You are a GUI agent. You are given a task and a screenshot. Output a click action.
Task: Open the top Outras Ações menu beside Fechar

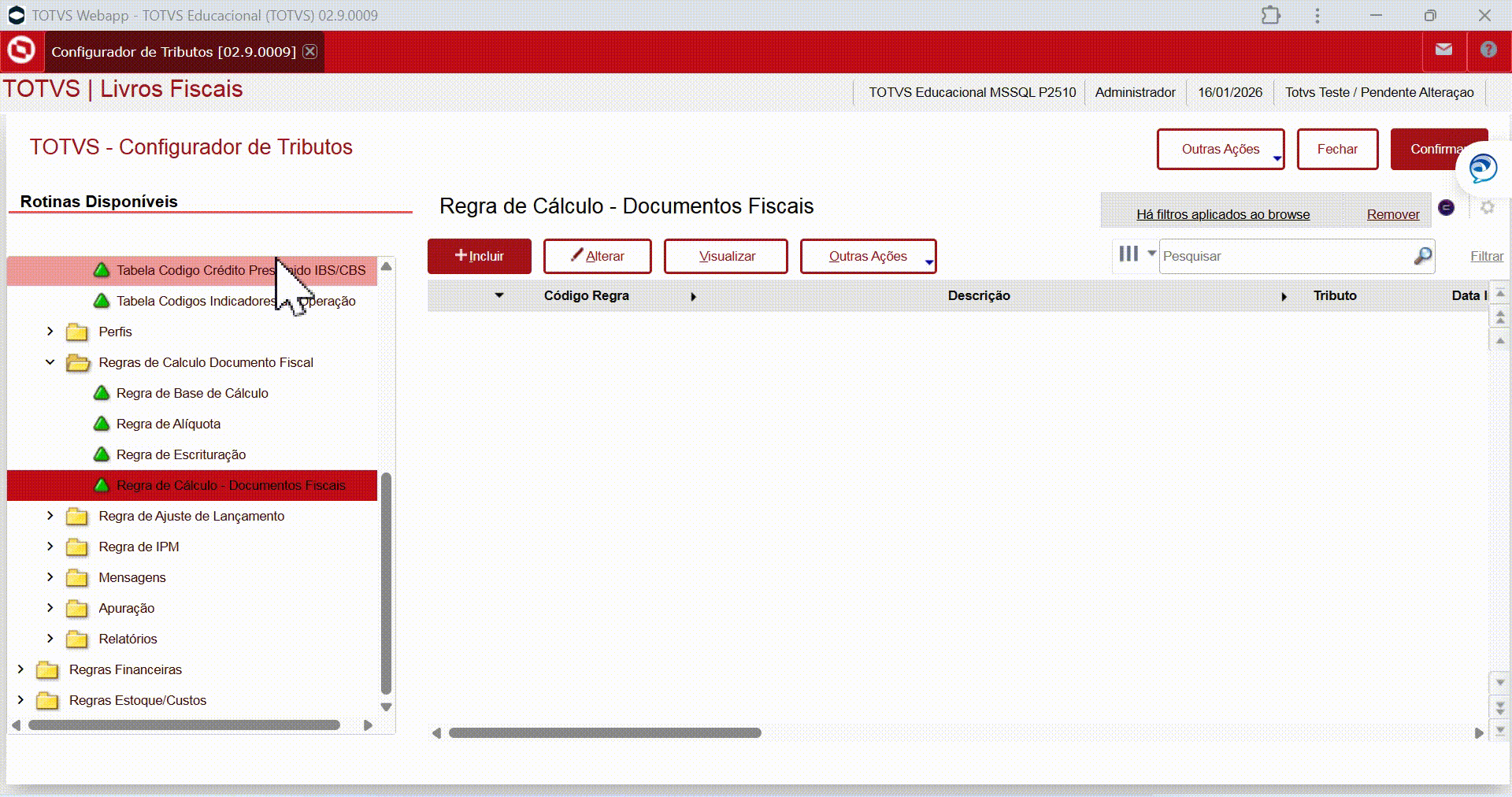(x=1221, y=149)
